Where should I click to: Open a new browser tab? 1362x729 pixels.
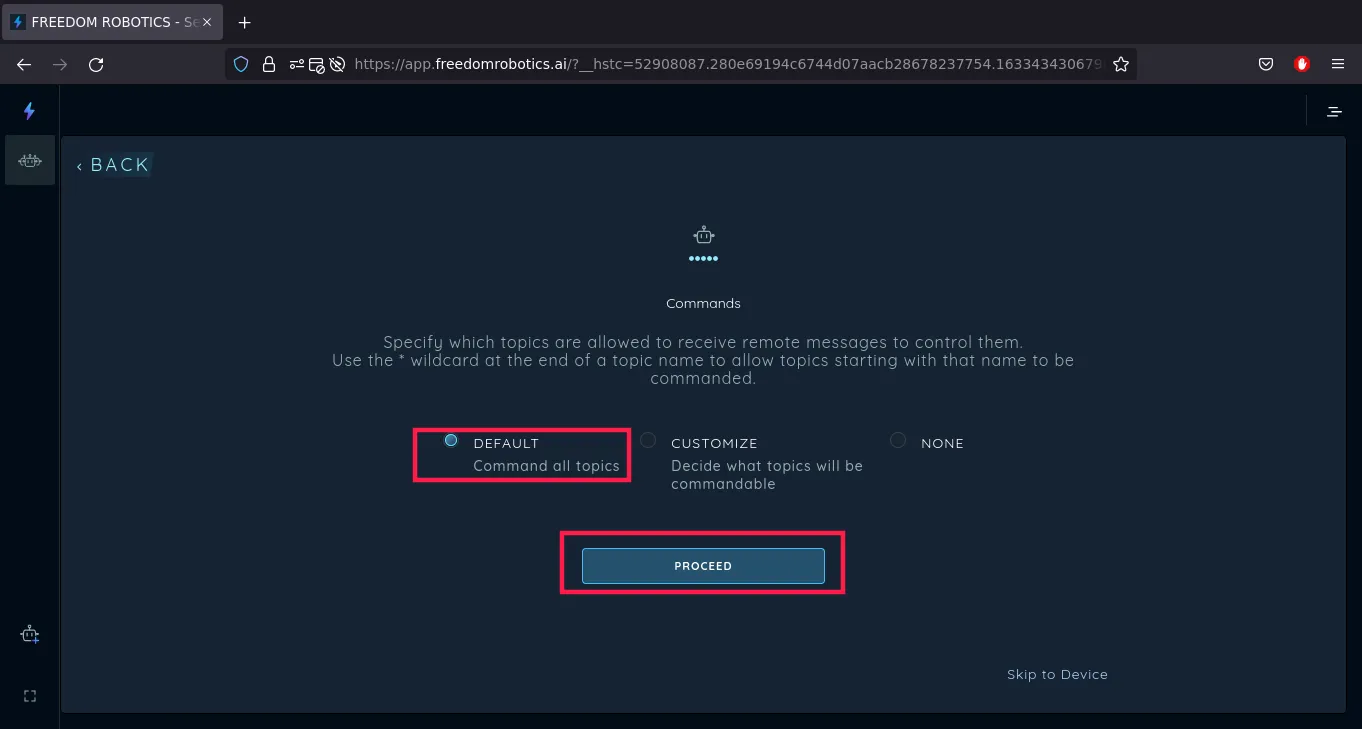[245, 22]
